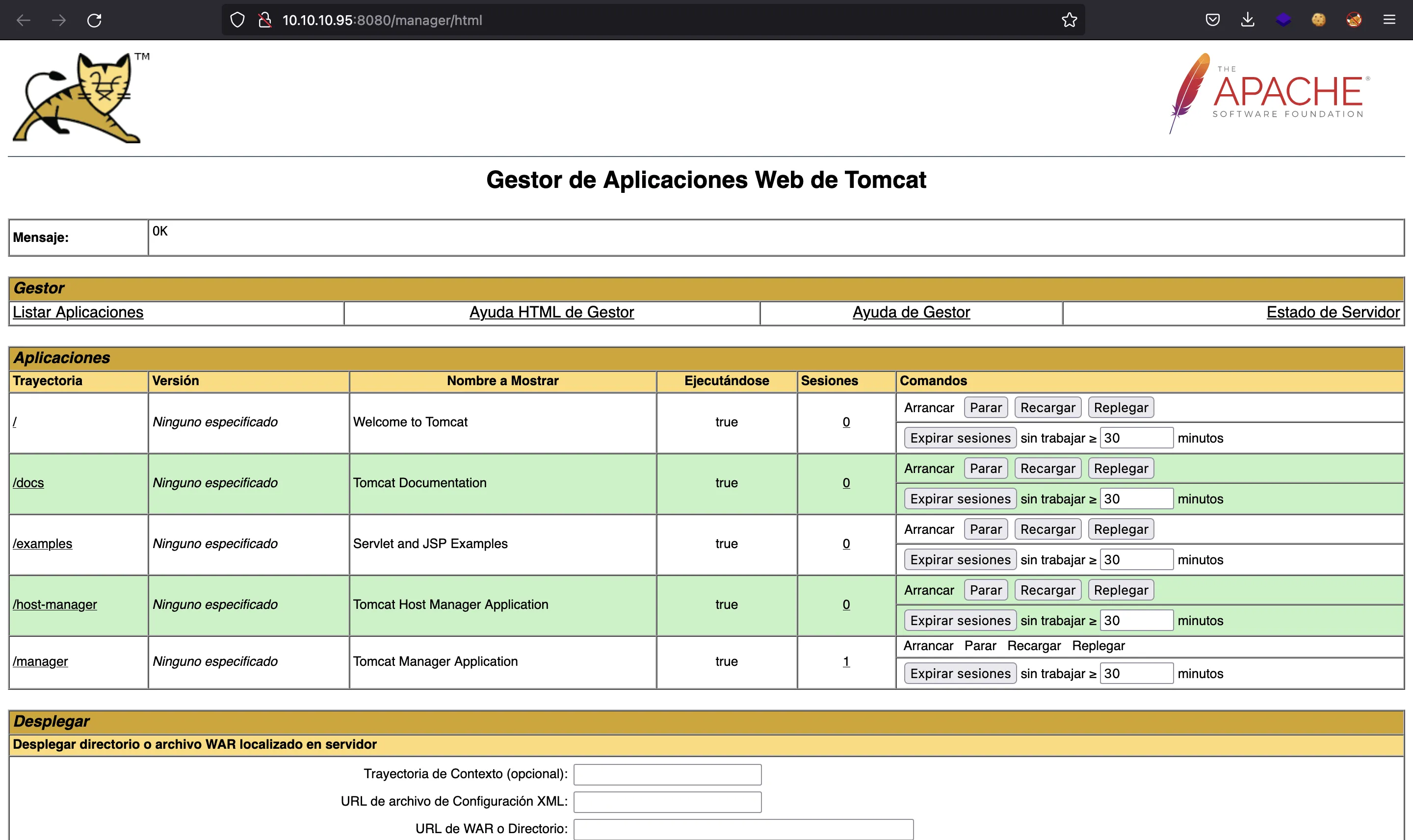Click Parar for Tomcat Documentation
The width and height of the screenshot is (1413, 840).
[x=986, y=469]
